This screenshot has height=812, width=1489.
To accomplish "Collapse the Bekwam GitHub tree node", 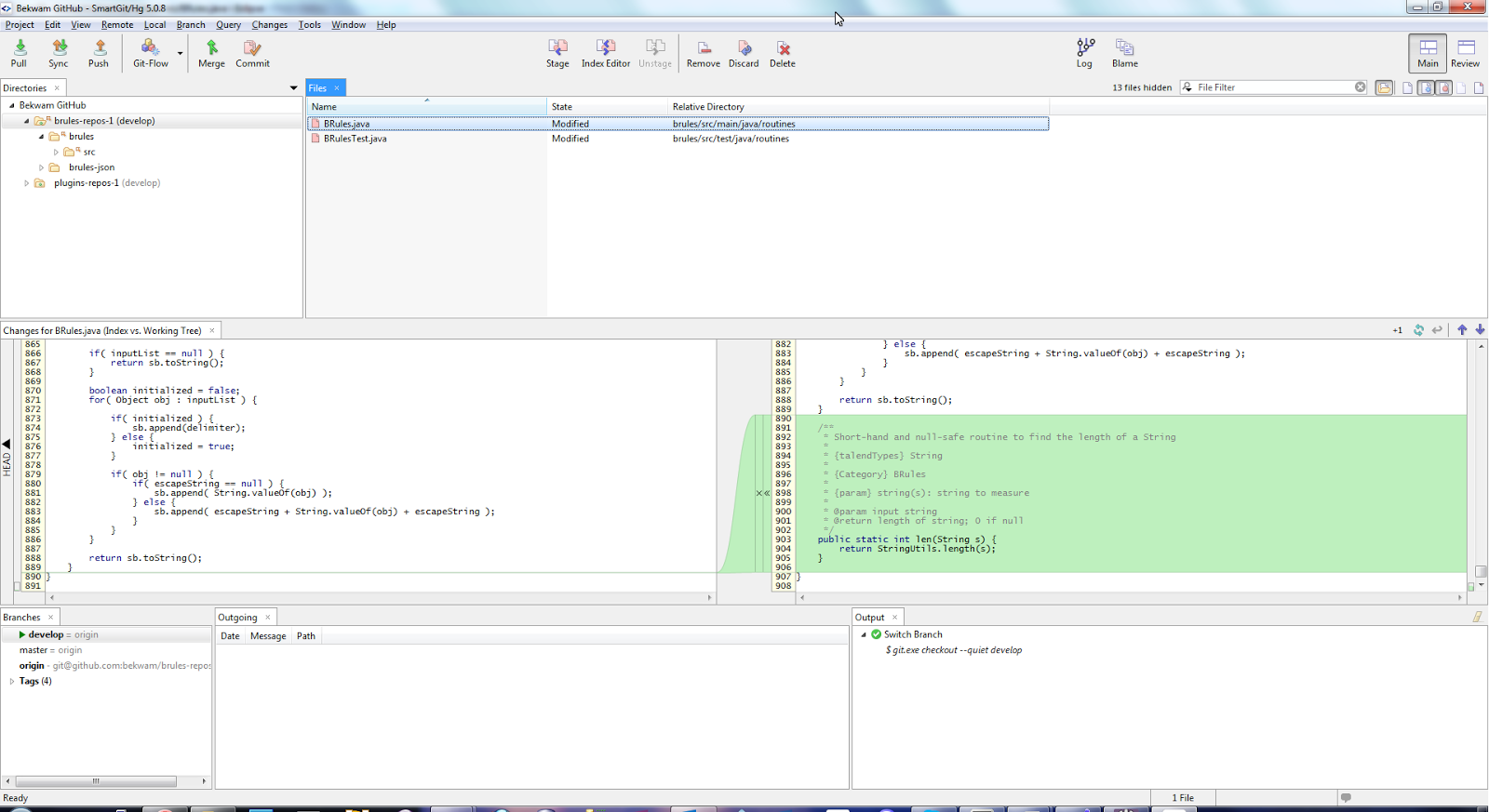I will pos(11,105).
